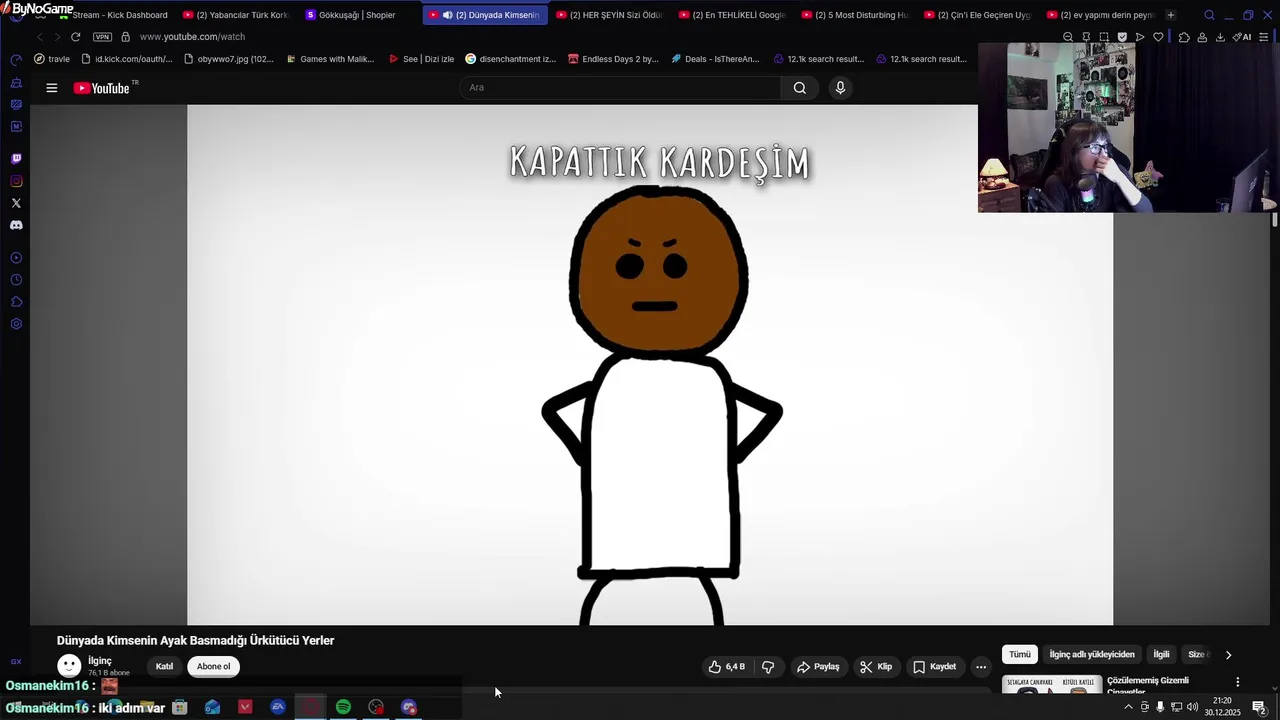This screenshot has width=1280, height=720.
Task: Share video with Paylaş button
Action: point(818,666)
